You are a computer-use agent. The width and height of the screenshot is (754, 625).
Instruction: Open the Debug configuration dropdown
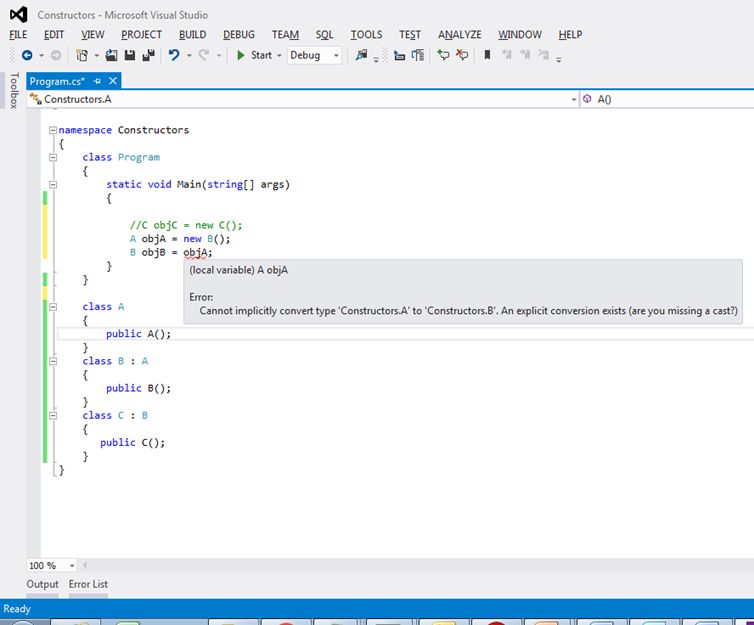(335, 56)
